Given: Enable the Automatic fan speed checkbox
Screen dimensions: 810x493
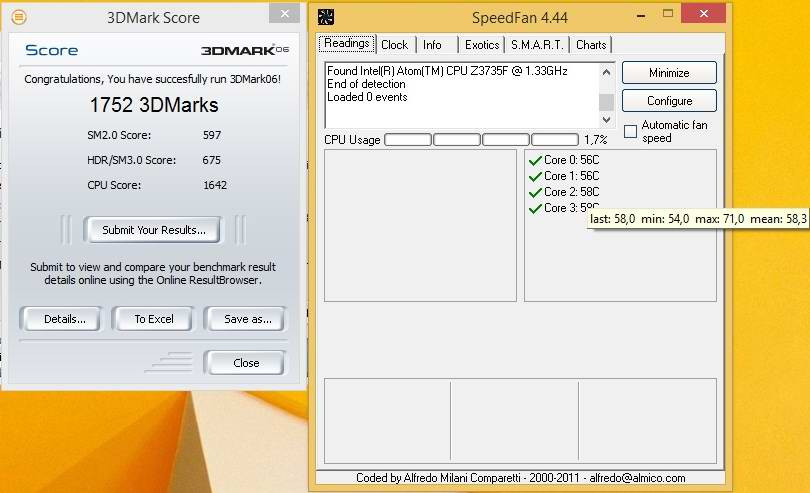Looking at the screenshot, I should tap(630, 131).
